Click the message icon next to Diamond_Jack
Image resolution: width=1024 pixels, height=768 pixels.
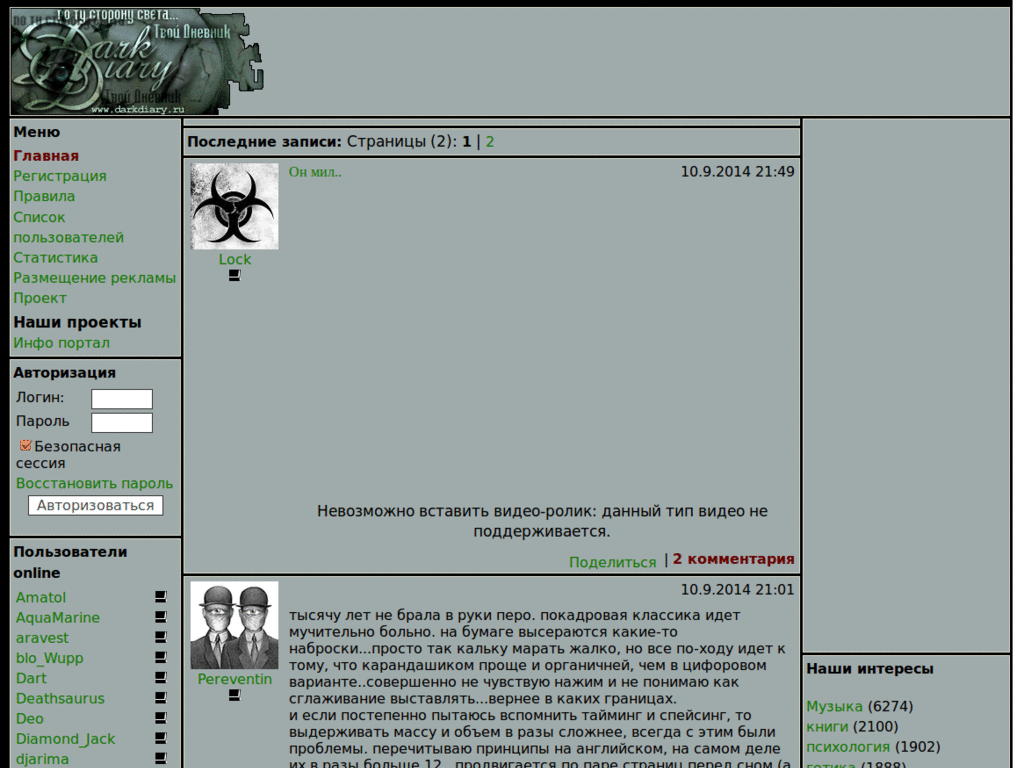point(161,739)
